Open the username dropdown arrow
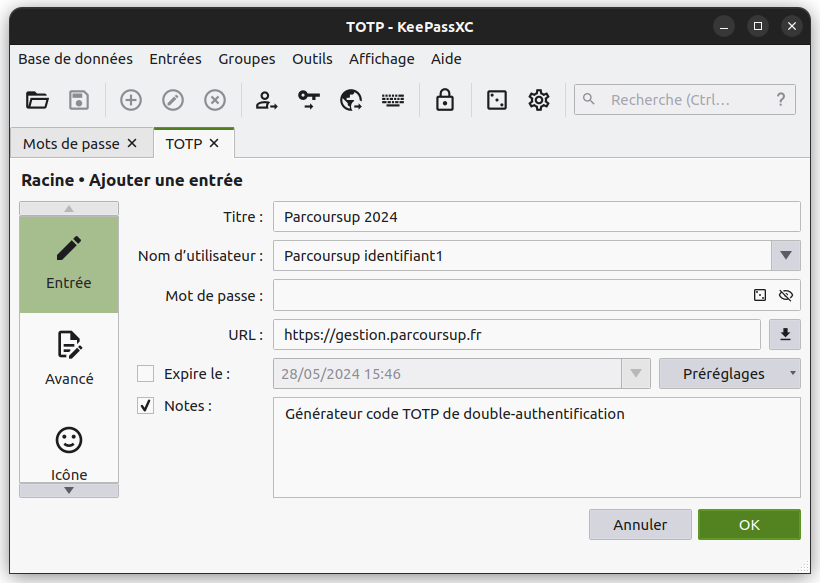The width and height of the screenshot is (820, 583). point(786,256)
